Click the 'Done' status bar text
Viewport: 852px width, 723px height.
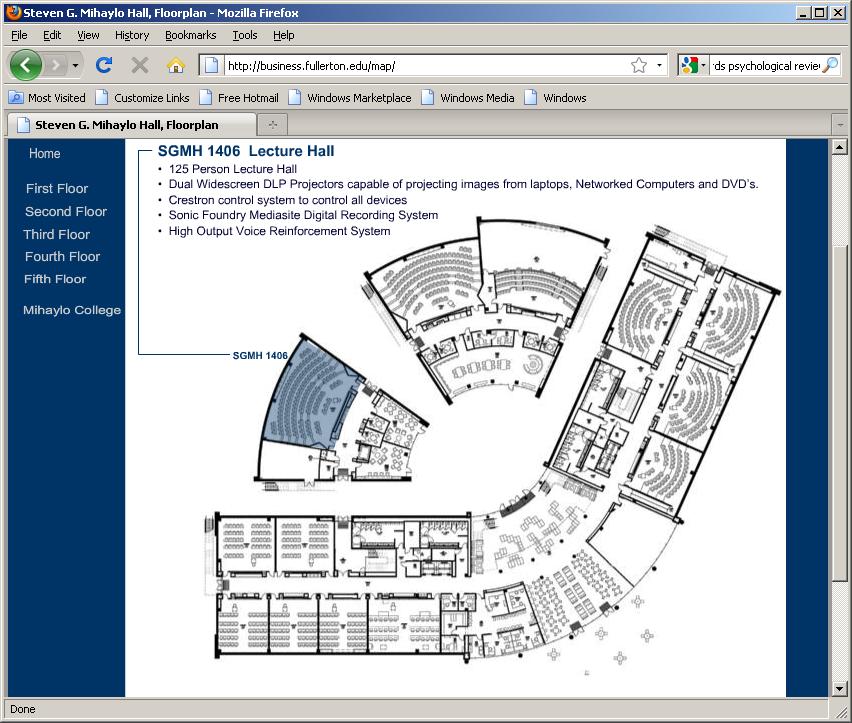[x=22, y=709]
